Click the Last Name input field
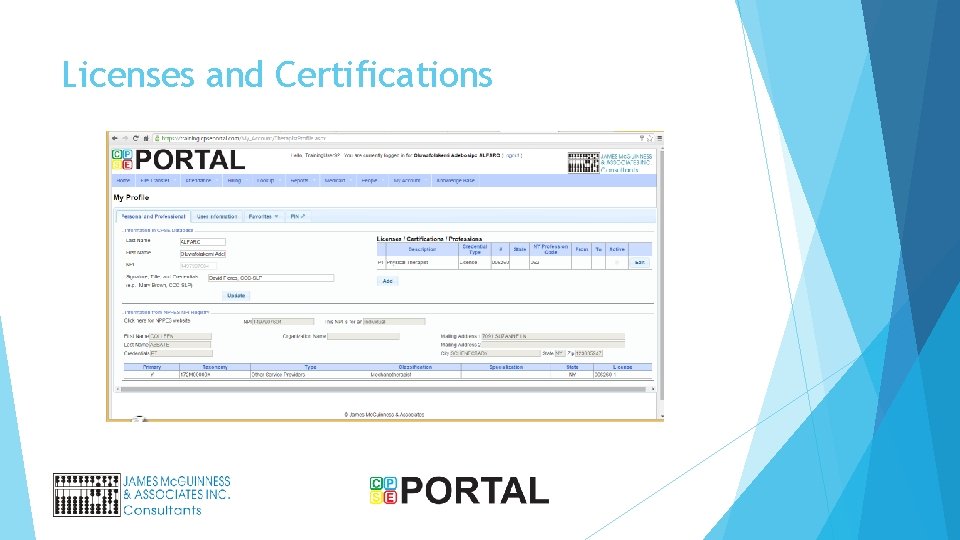The height and width of the screenshot is (540, 960). coord(203,242)
